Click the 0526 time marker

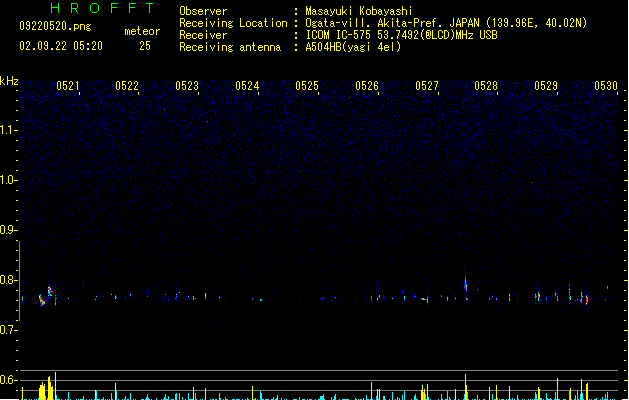pos(367,86)
